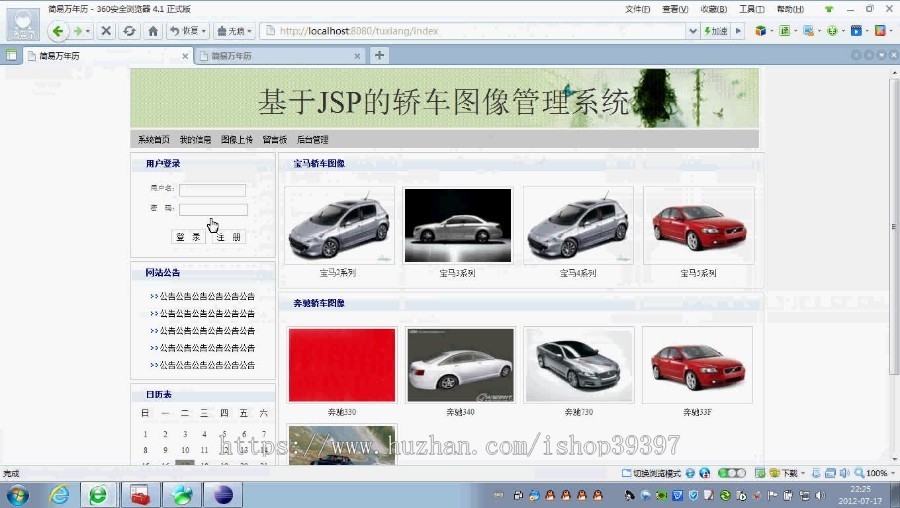Open the 奔驰33F red car thumbnail
The width and height of the screenshot is (900, 508).
(x=697, y=365)
